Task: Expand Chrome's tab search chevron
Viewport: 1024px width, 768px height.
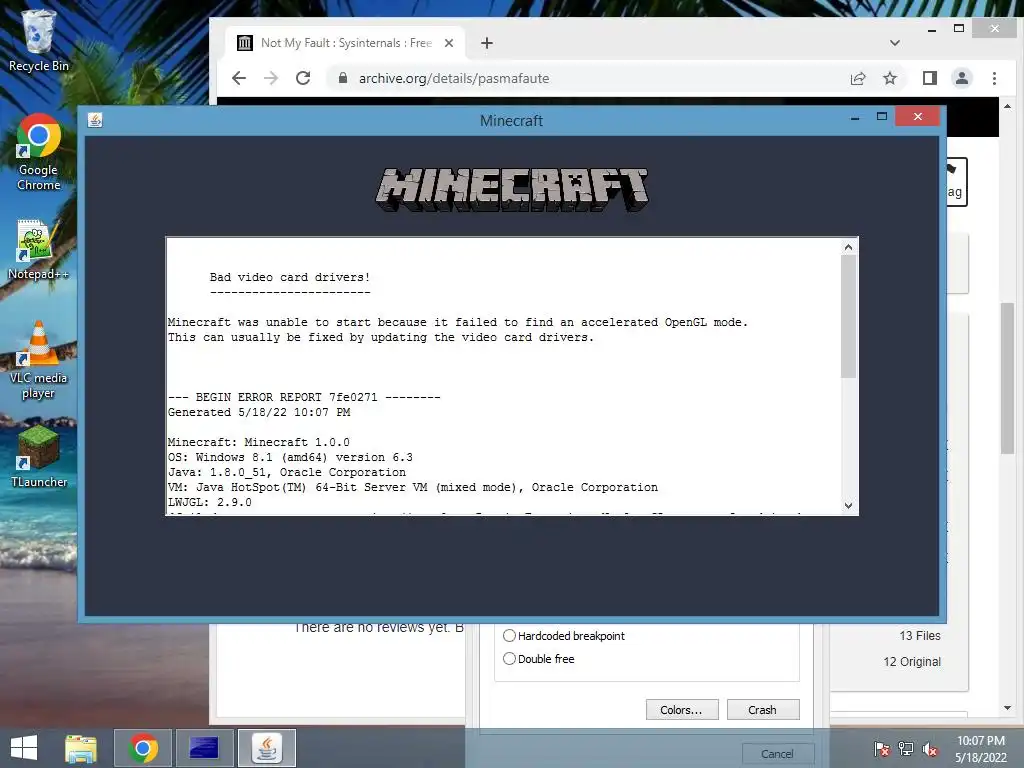Action: (x=895, y=43)
